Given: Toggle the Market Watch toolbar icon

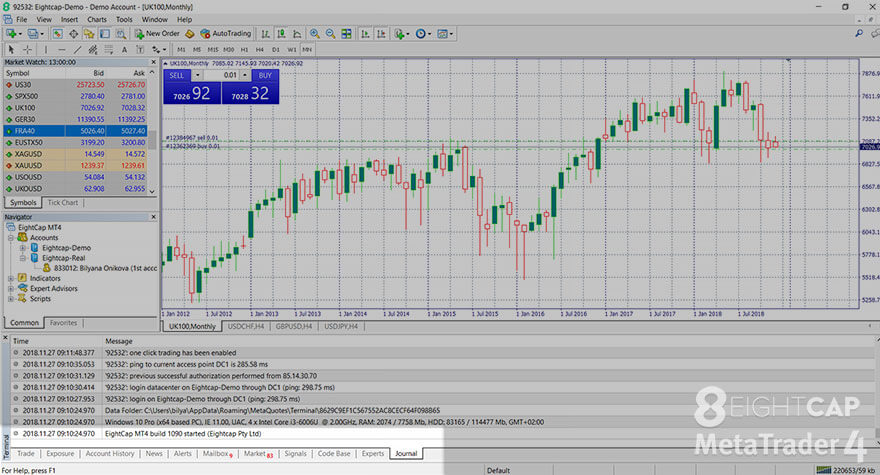Looking at the screenshot, I should tap(57, 34).
